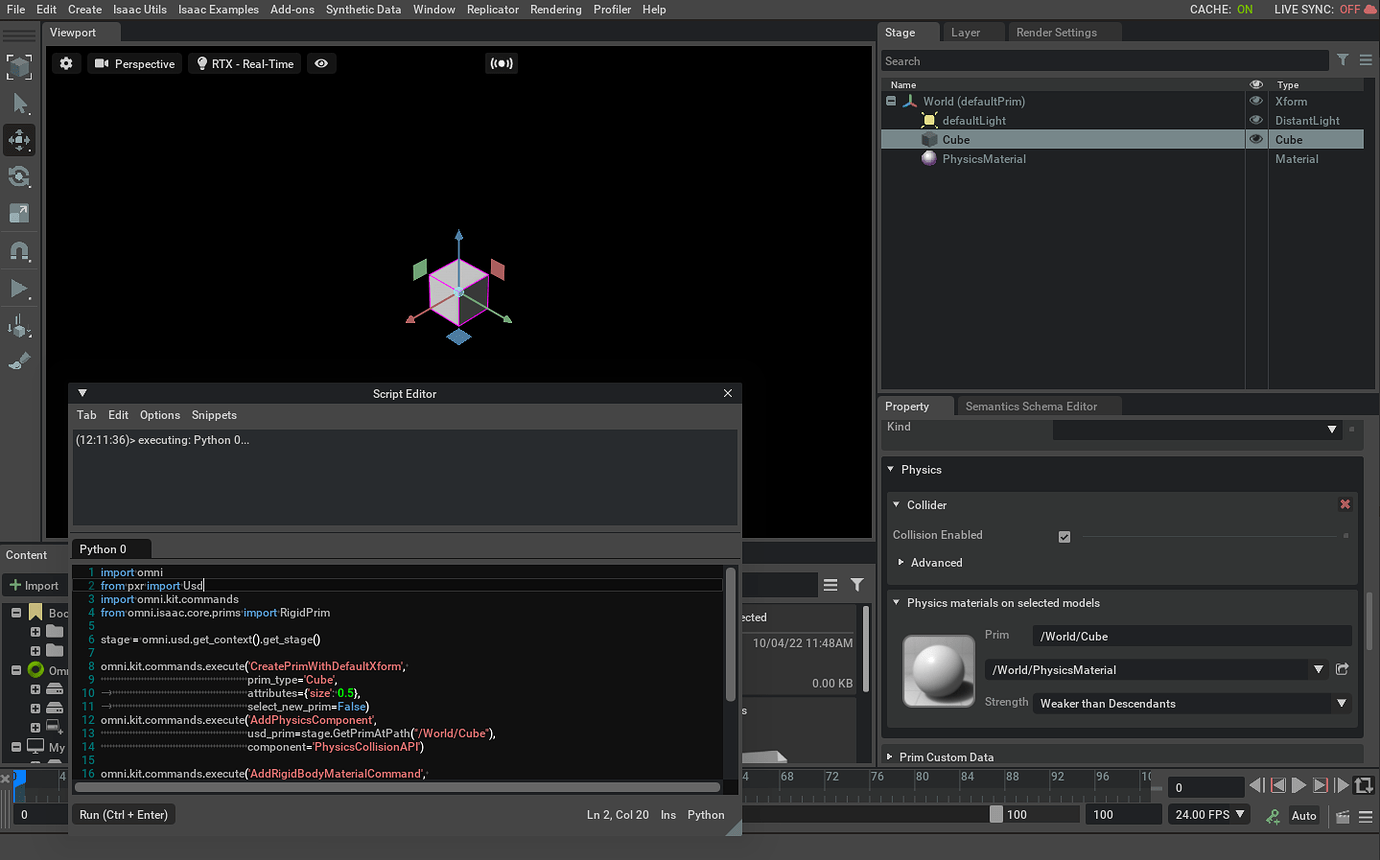Toggle Collision Enabled checkbox in Physics

point(1064,536)
